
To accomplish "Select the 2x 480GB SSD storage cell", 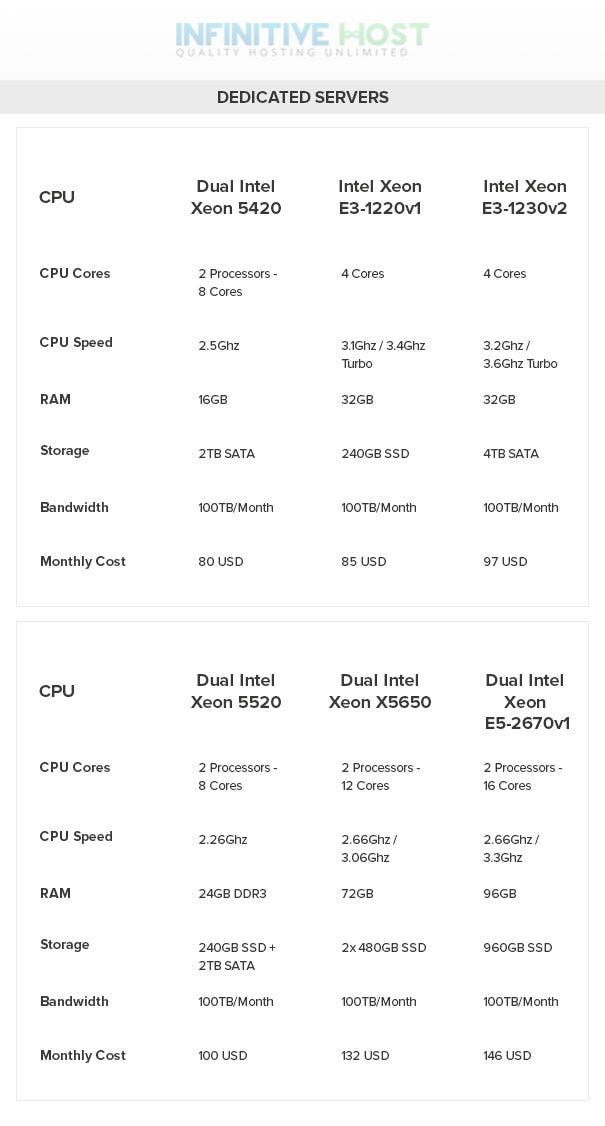I will pyautogui.click(x=384, y=948).
